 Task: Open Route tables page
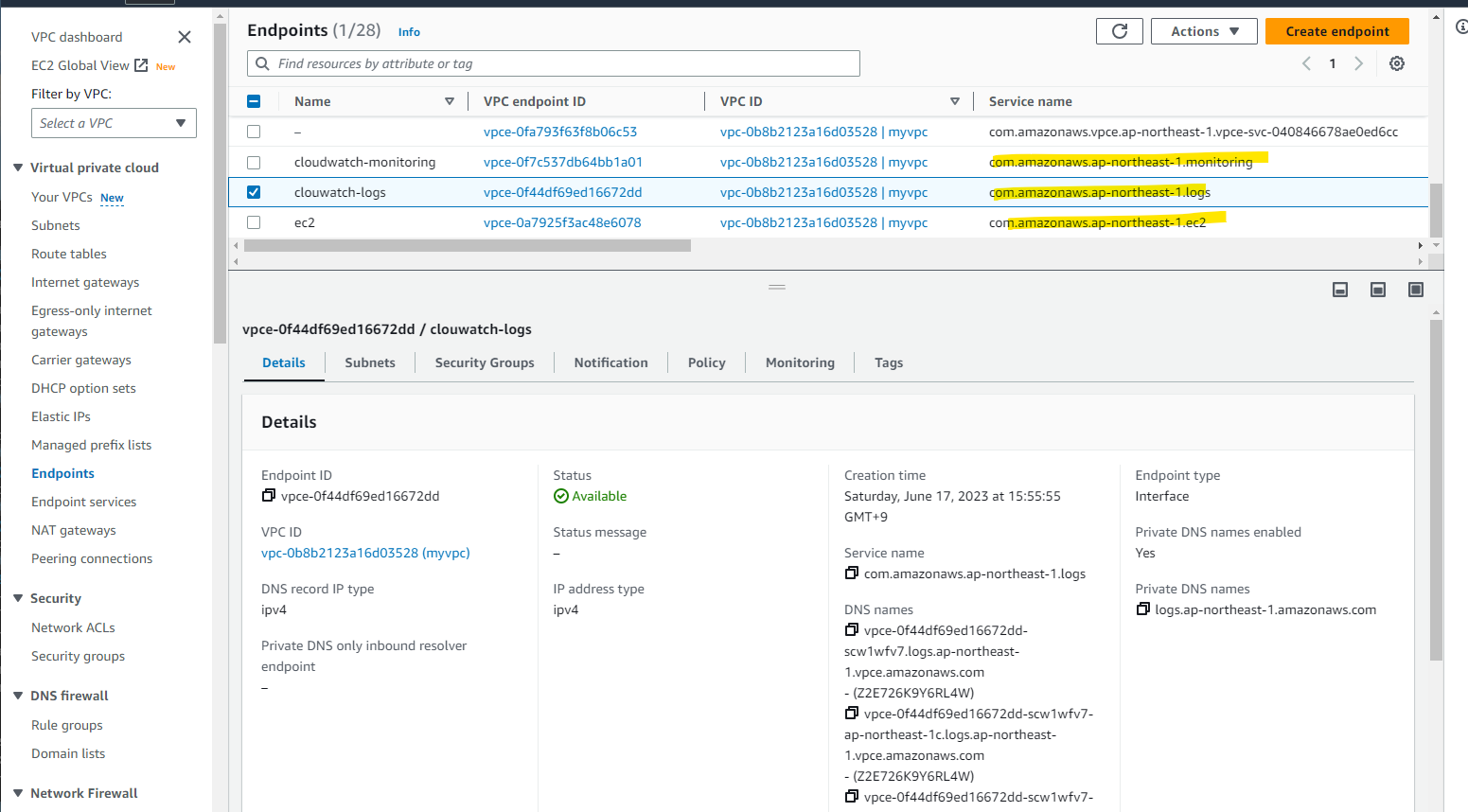click(x=69, y=254)
